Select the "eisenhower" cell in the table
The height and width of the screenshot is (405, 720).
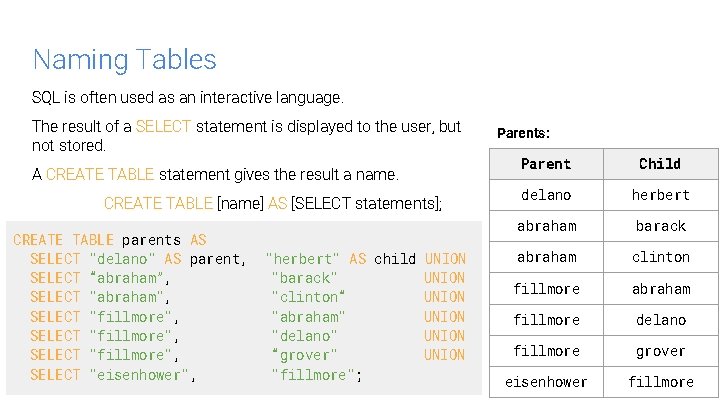click(x=546, y=382)
